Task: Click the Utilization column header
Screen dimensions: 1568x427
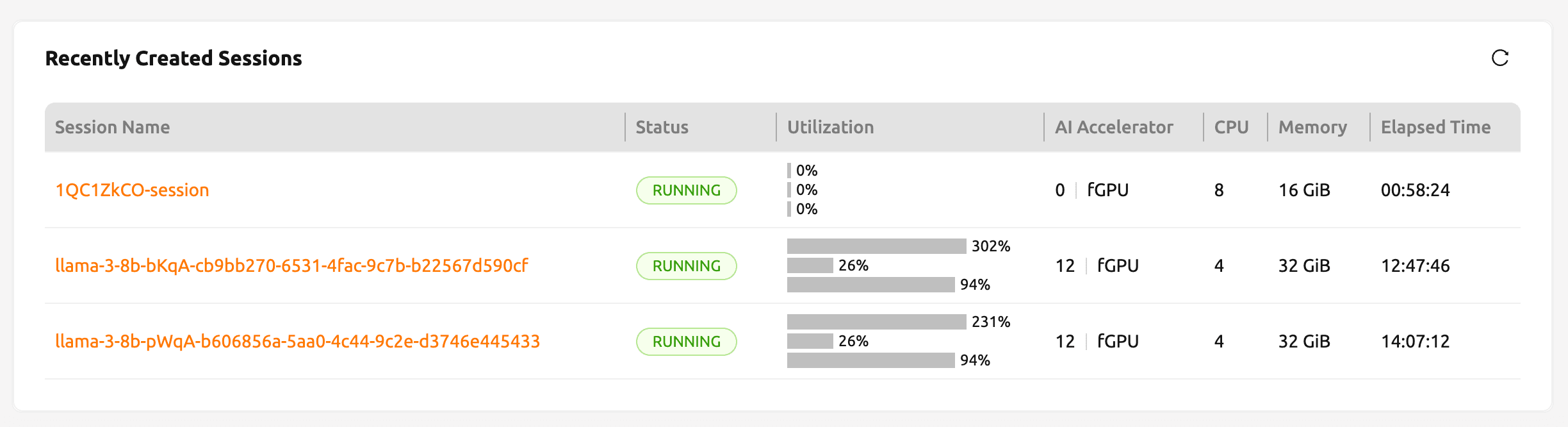Action: coord(830,128)
